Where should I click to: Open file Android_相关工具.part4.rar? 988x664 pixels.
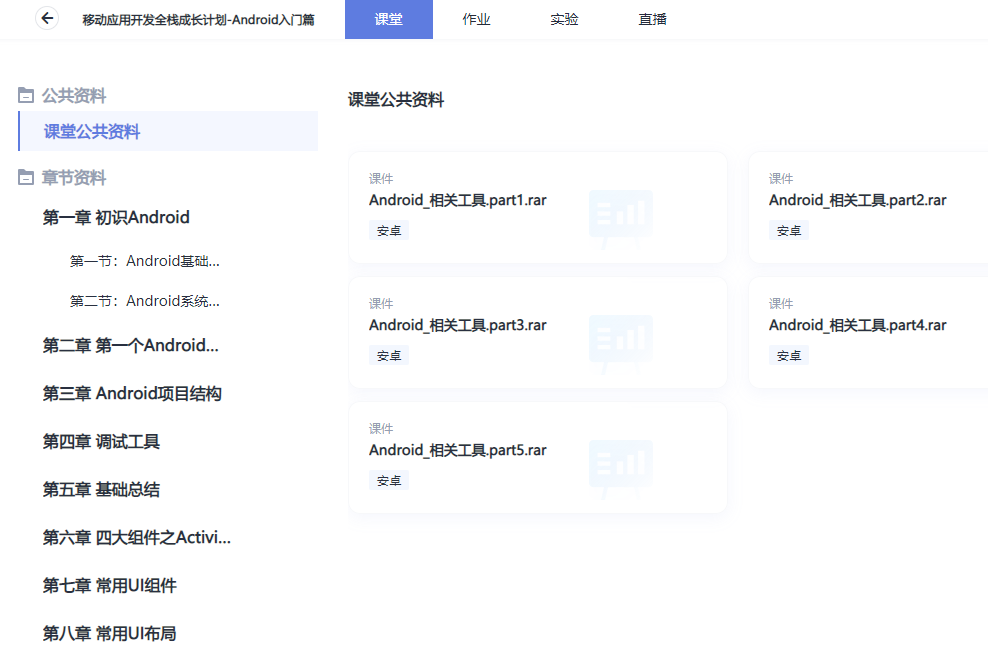tap(858, 325)
